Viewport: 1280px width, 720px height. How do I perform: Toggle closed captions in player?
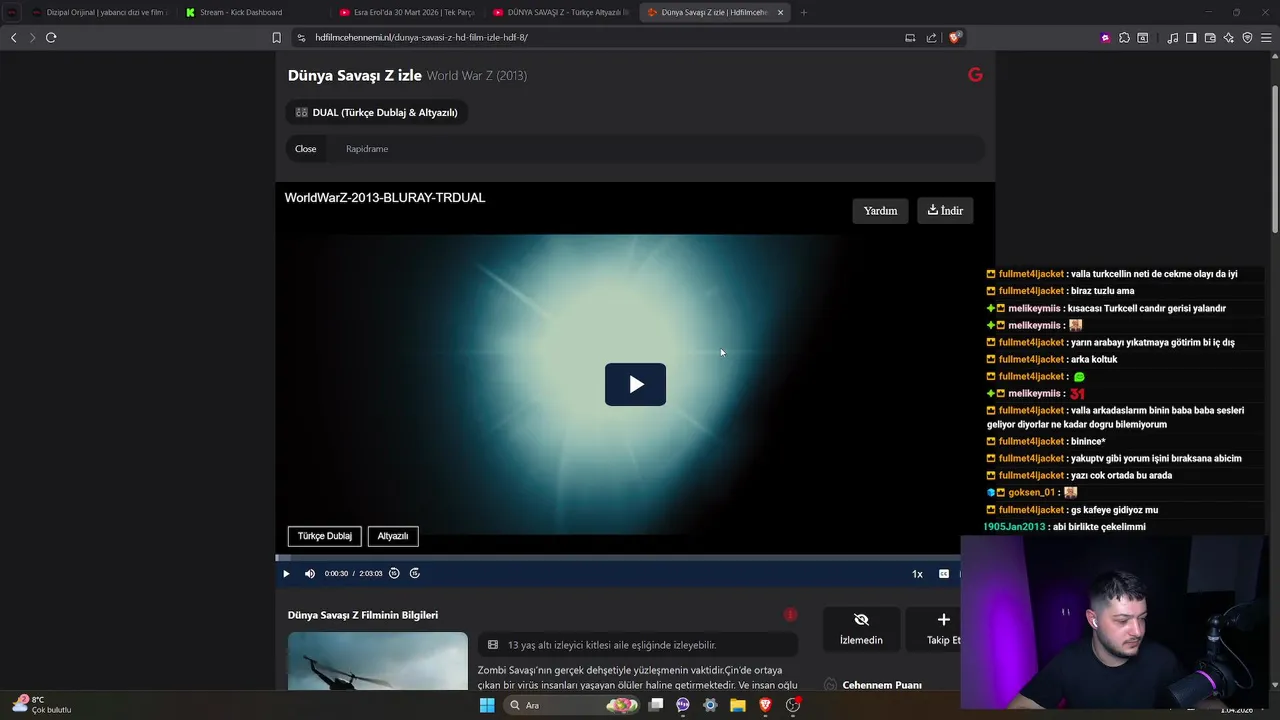943,574
